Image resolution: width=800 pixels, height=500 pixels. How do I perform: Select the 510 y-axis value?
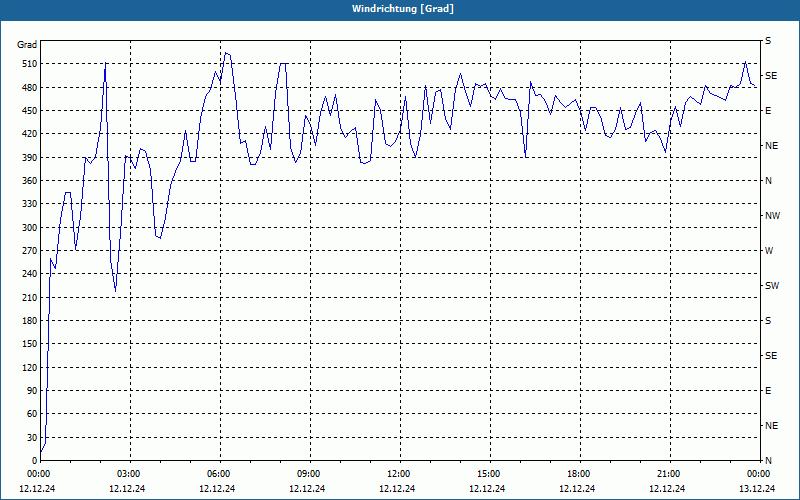tap(30, 64)
